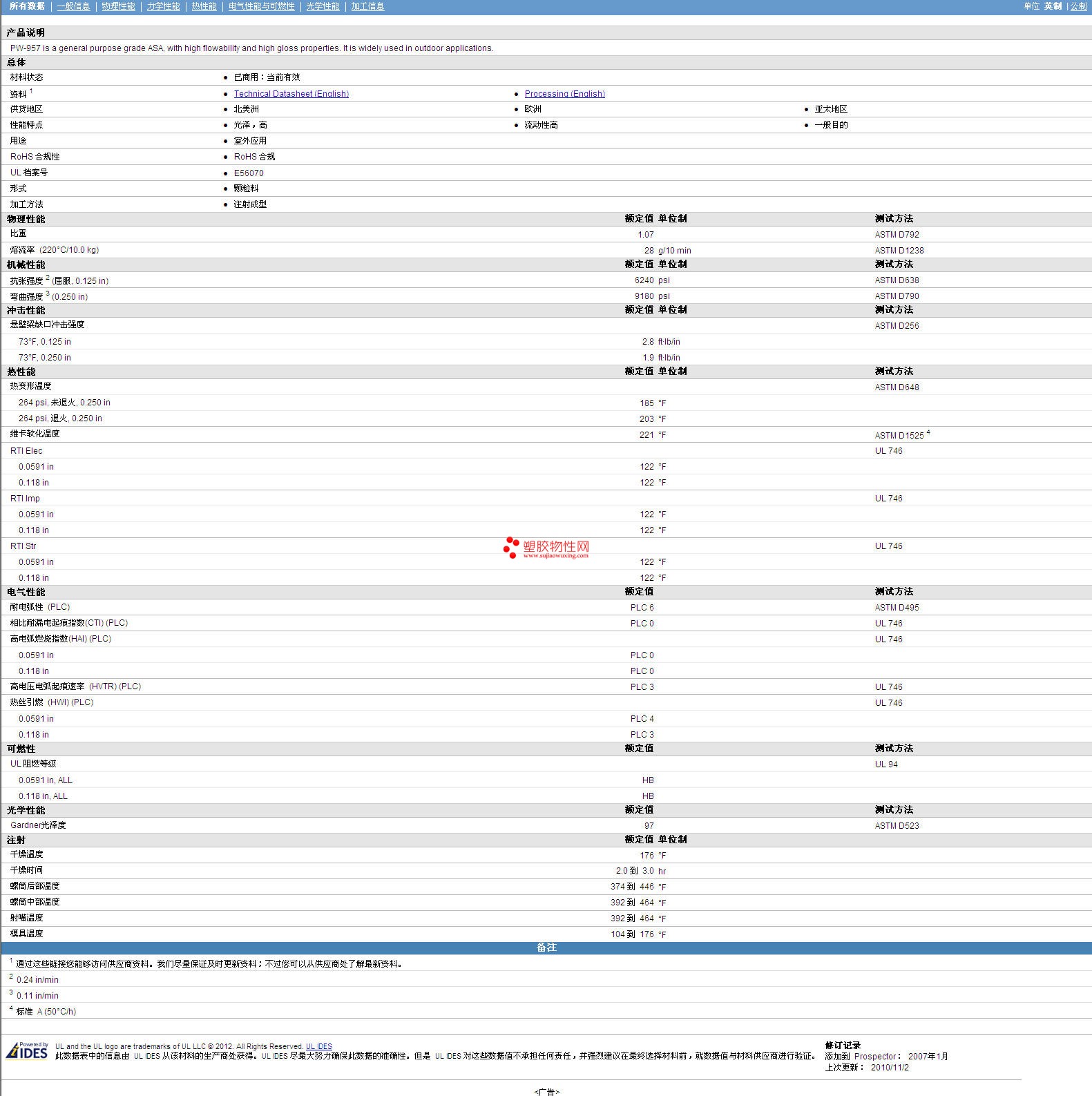Screen dimensions: 1092x1096
Task: Click the 干燥时间 row label
Action: (x=26, y=870)
